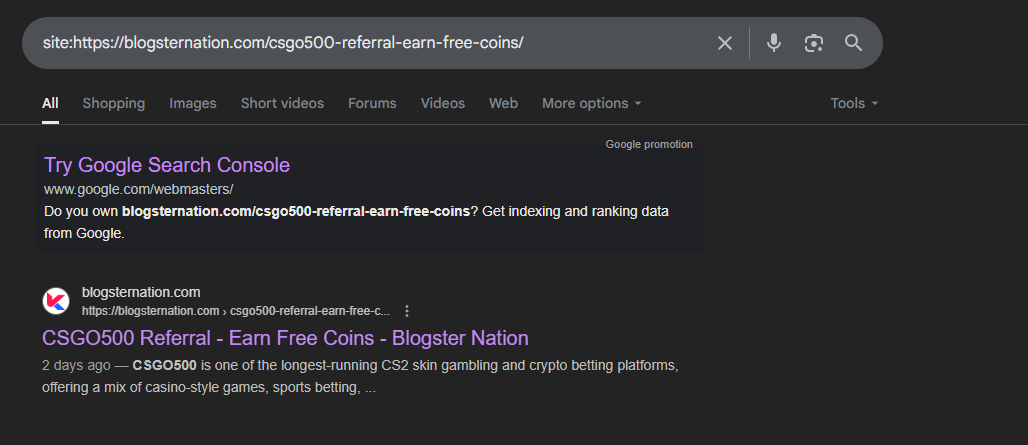Switch to the Web tab
The image size is (1028, 445).
point(504,104)
